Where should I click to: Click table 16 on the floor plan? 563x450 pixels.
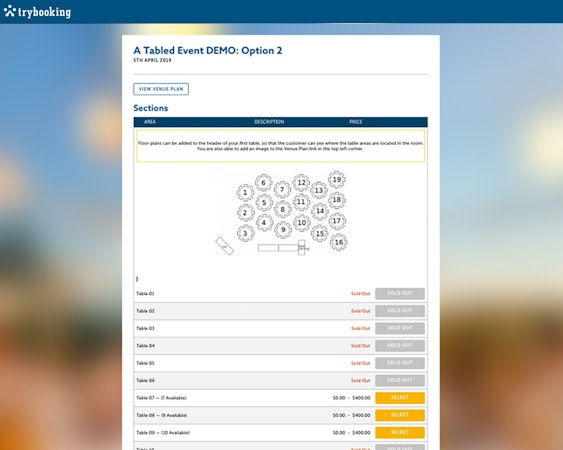[339, 242]
